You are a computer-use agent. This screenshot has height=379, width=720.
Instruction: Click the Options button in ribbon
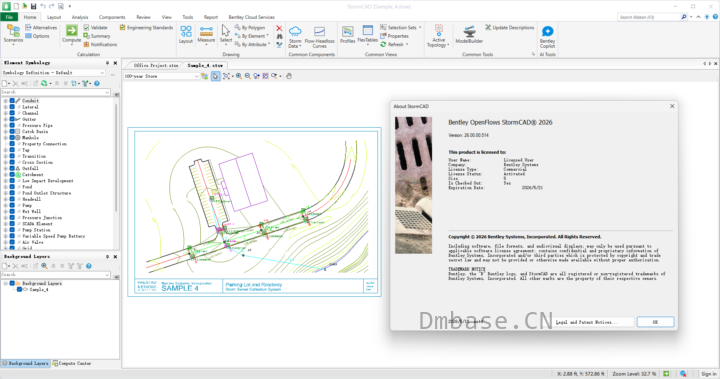[37, 36]
